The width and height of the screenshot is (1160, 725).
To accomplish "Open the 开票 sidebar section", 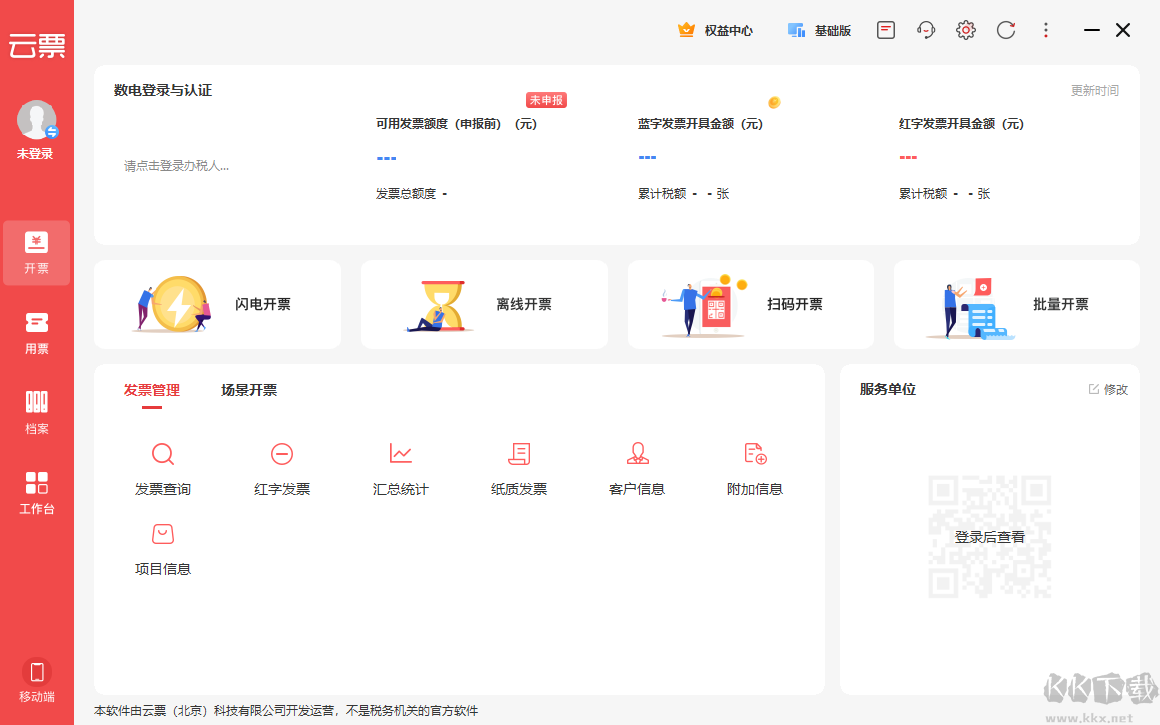I will point(36,253).
